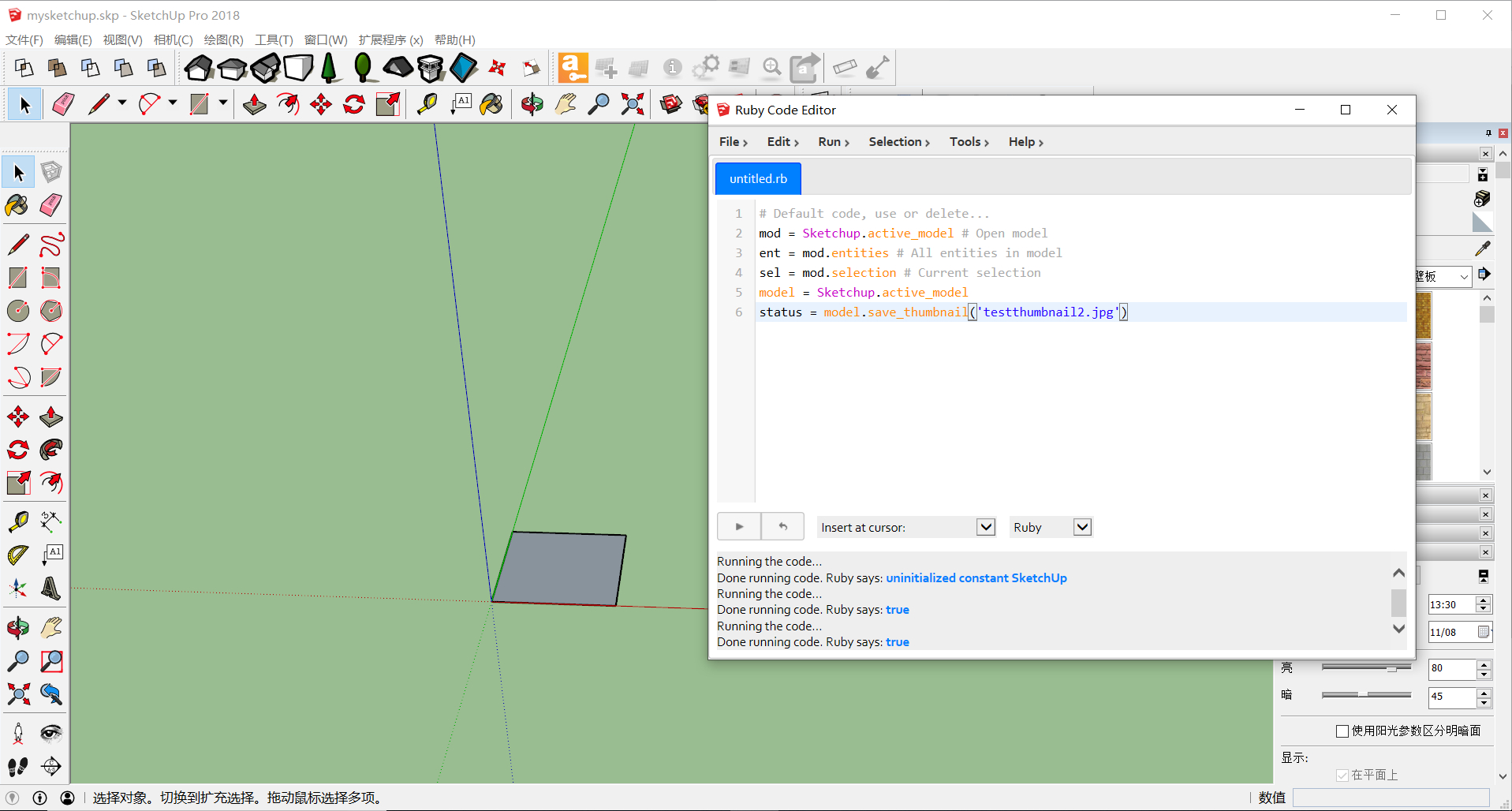
Task: Pick the Protractor tool in left toolbar
Action: pyautogui.click(x=18, y=555)
